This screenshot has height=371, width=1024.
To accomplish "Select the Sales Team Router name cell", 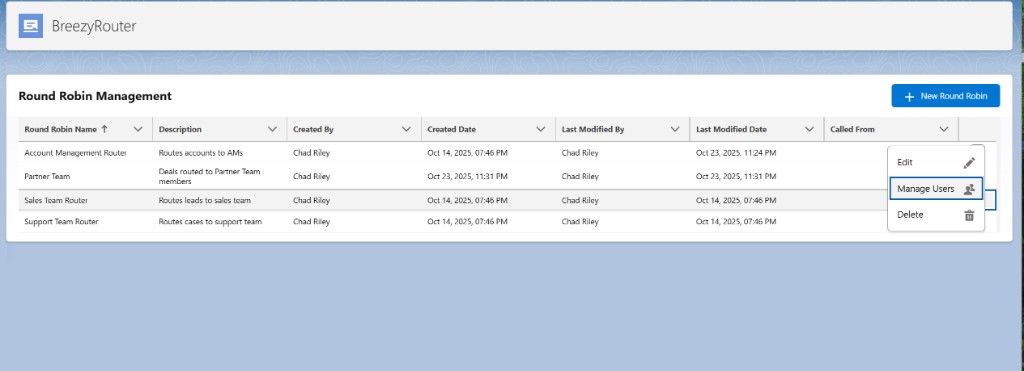I will click(x=56, y=201).
